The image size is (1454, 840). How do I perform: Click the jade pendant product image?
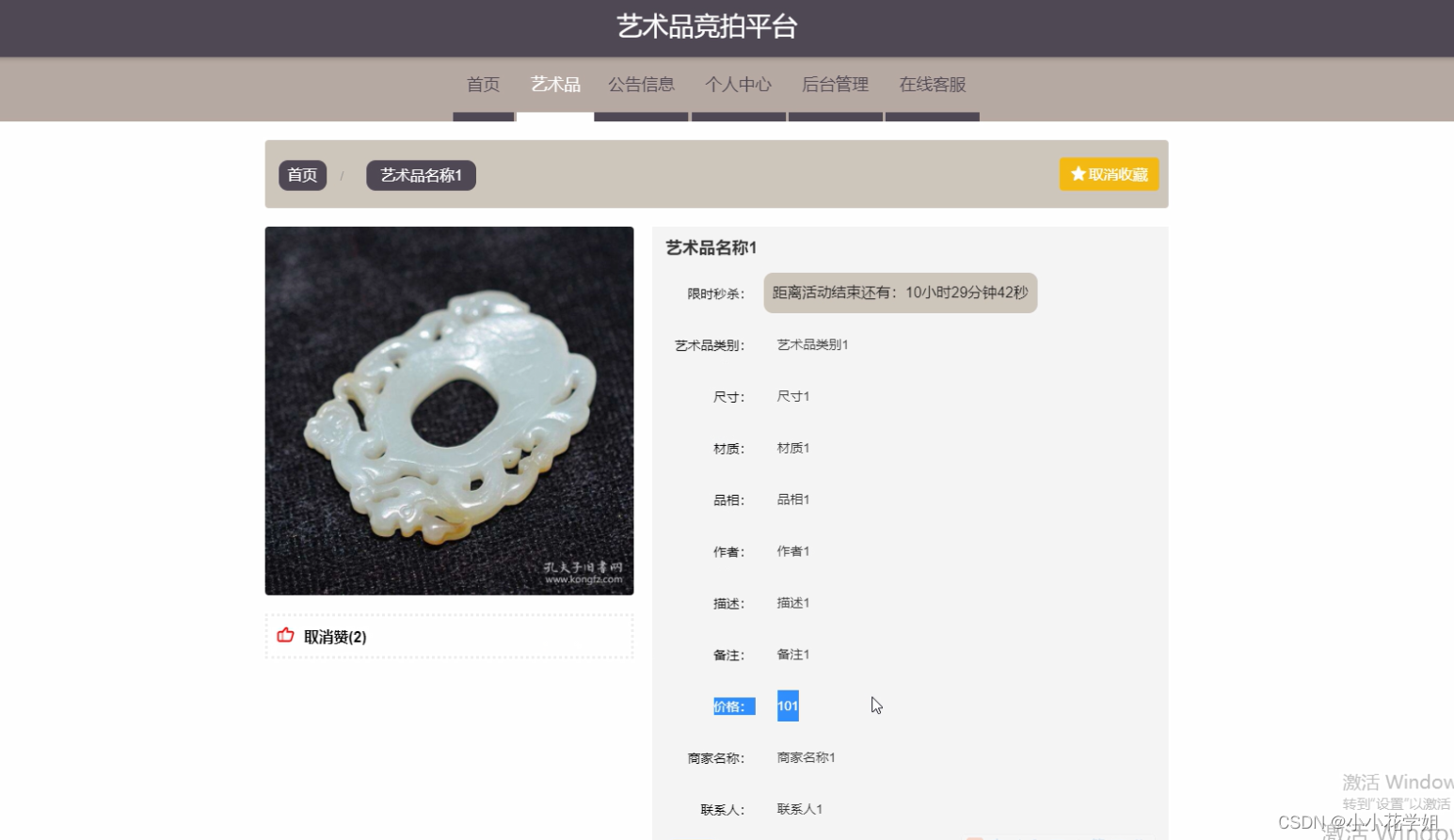click(449, 410)
